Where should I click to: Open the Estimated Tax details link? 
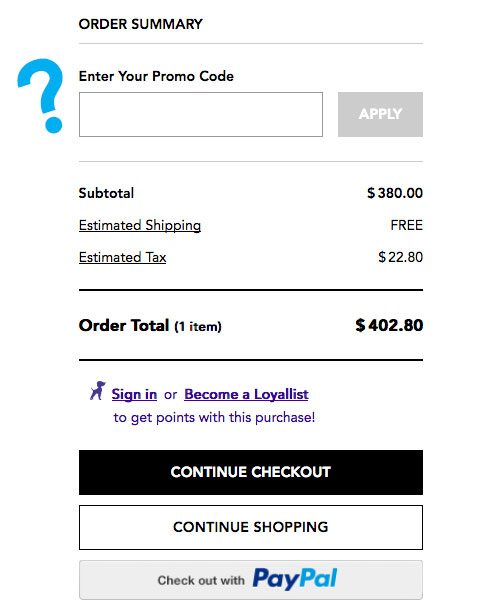(123, 258)
